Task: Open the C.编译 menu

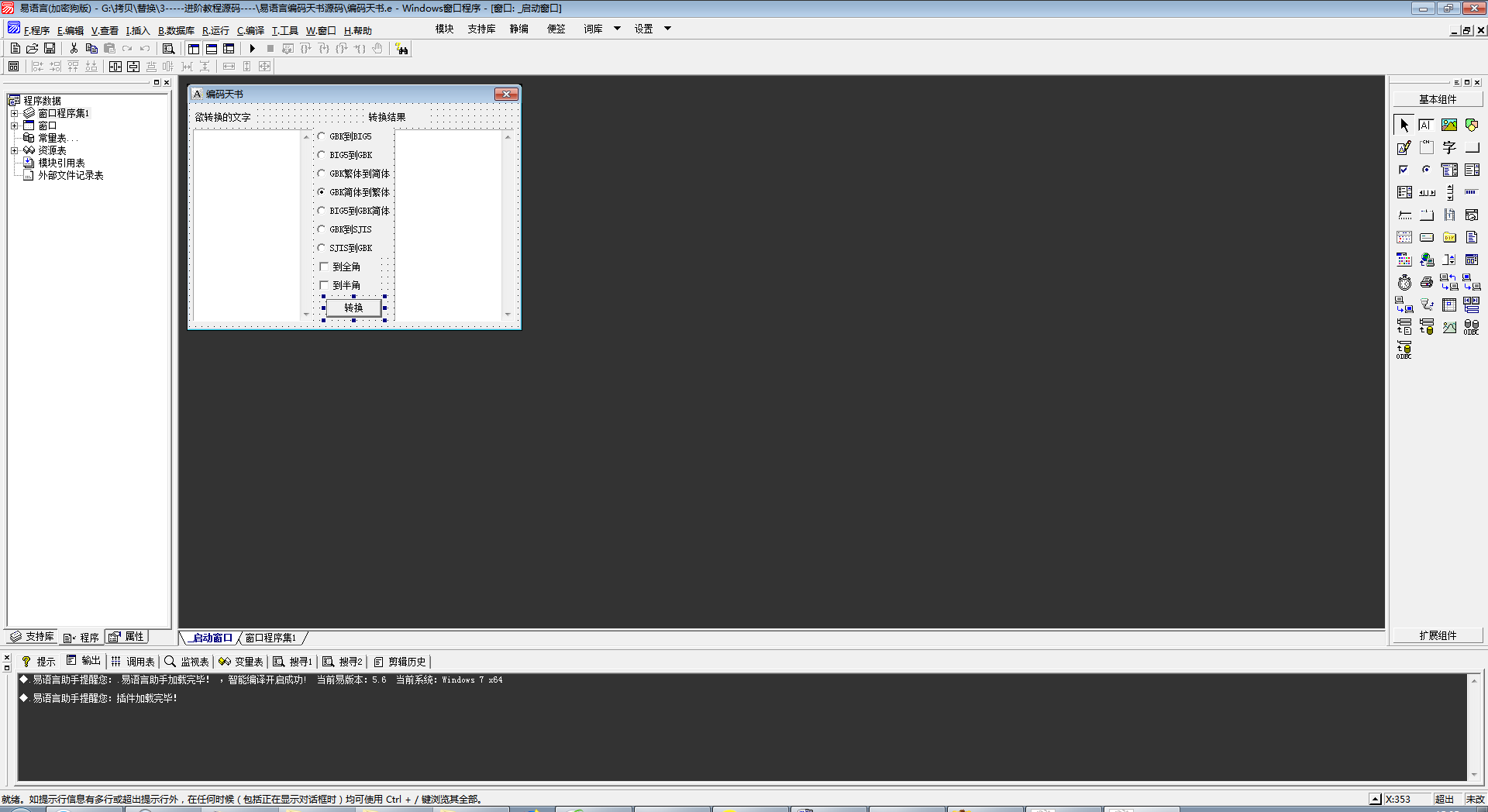Action: click(x=250, y=31)
